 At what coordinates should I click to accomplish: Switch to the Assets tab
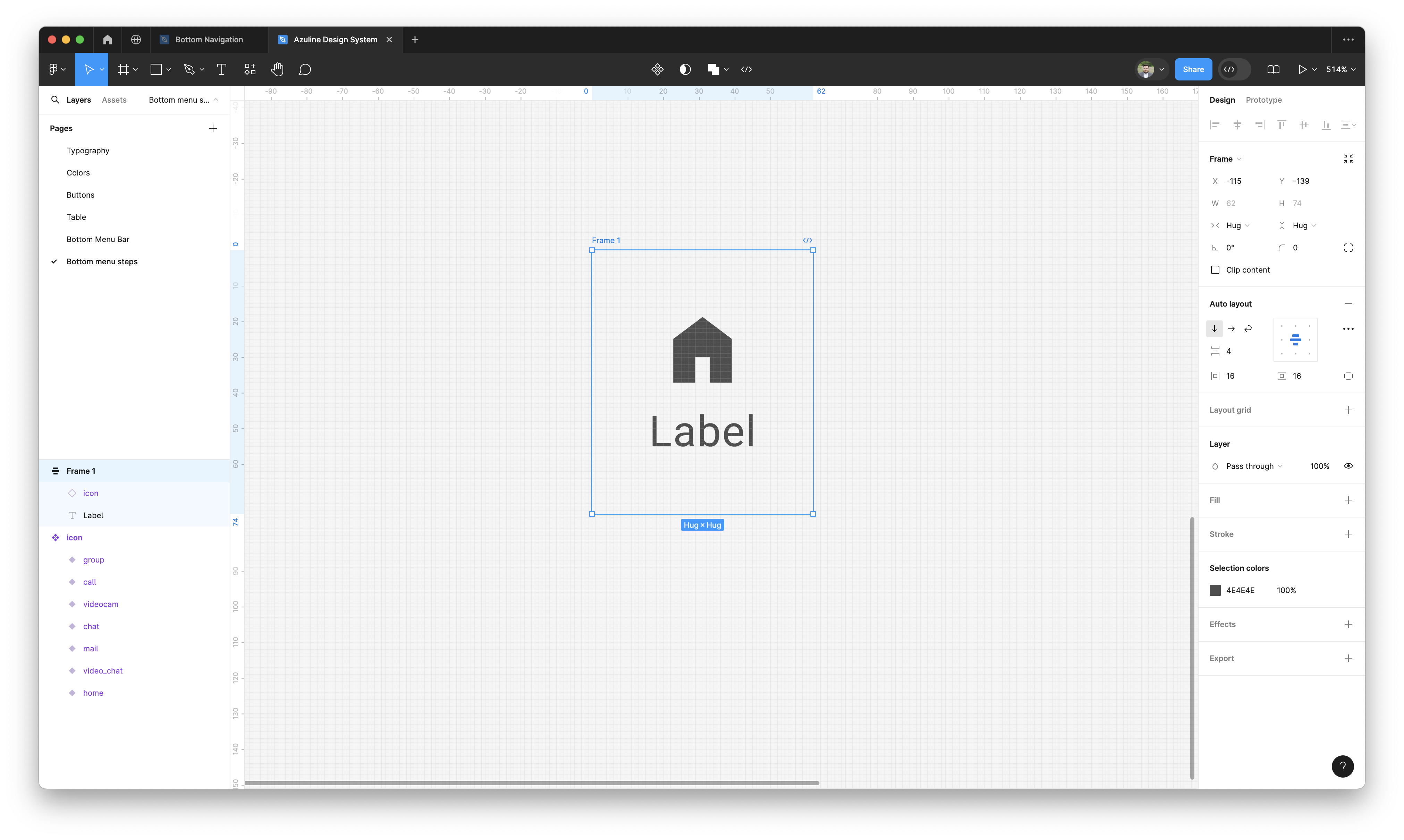(114, 100)
